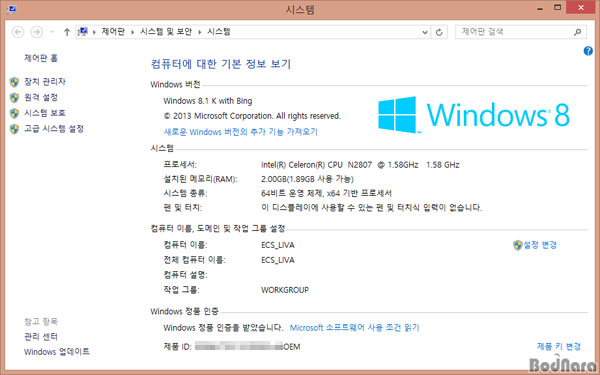This screenshot has height=375, width=600.
Task: Click the shield icon beside 장치 관리자
Action: [x=15, y=82]
